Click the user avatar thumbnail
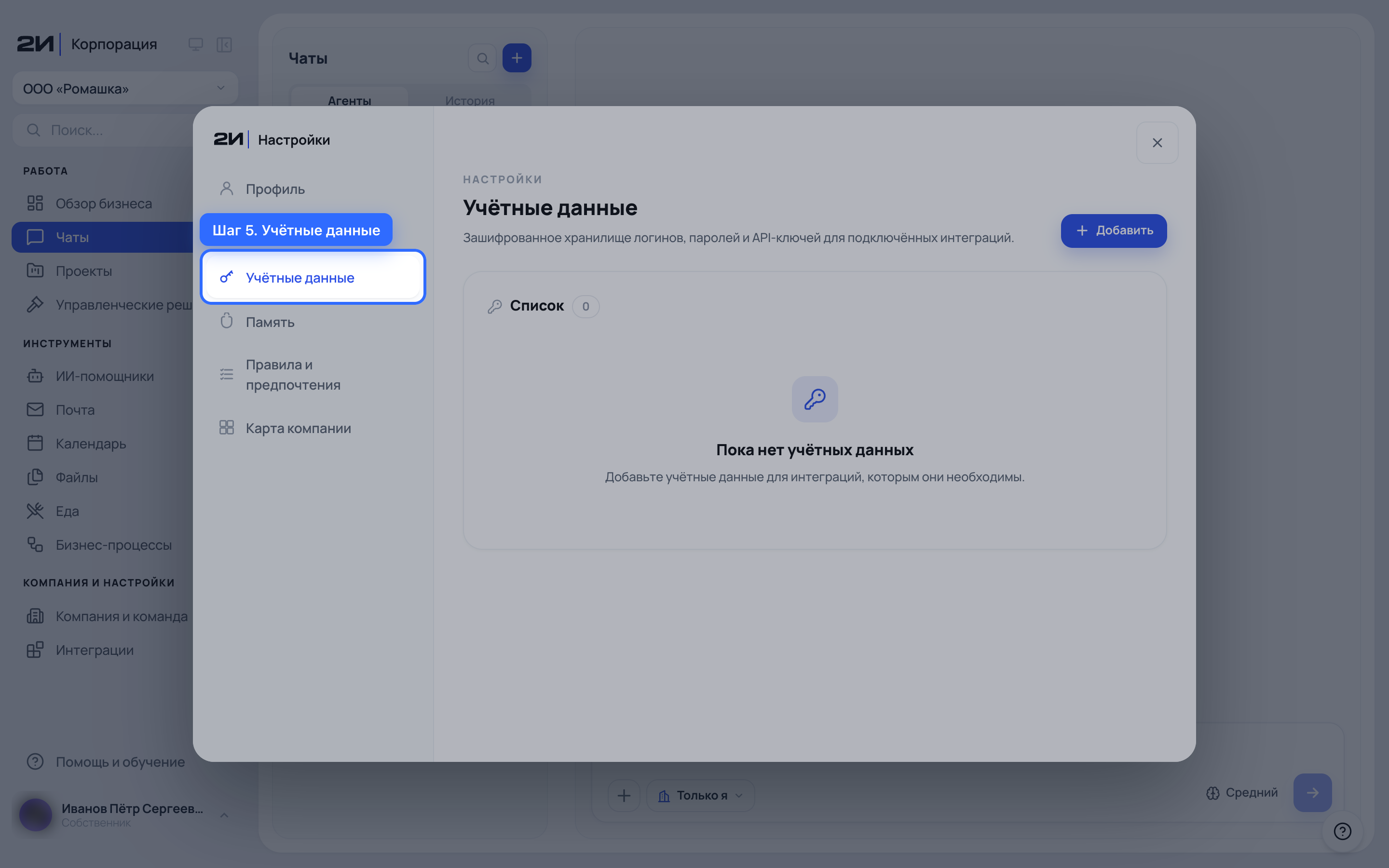 pyautogui.click(x=36, y=814)
